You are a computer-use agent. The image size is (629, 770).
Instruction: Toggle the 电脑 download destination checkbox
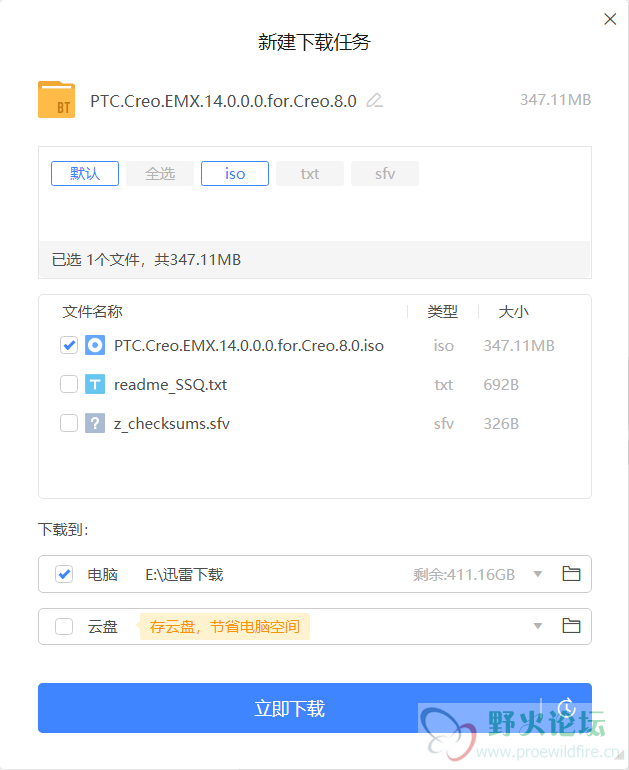coord(64,574)
